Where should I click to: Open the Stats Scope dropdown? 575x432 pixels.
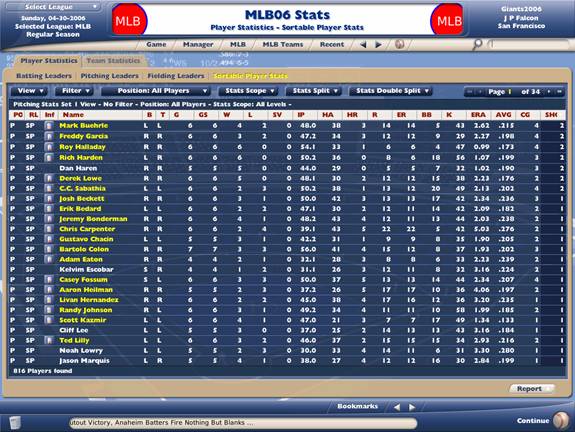click(248, 91)
